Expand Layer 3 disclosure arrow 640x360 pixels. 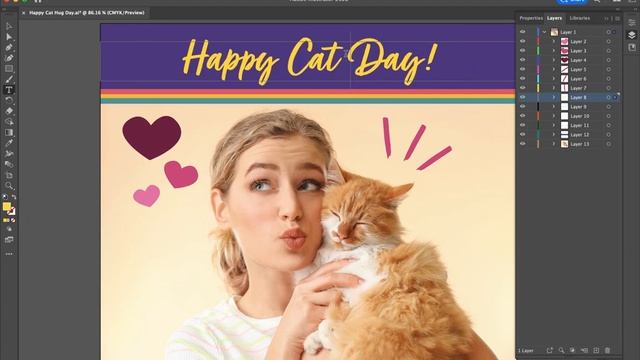point(554,51)
